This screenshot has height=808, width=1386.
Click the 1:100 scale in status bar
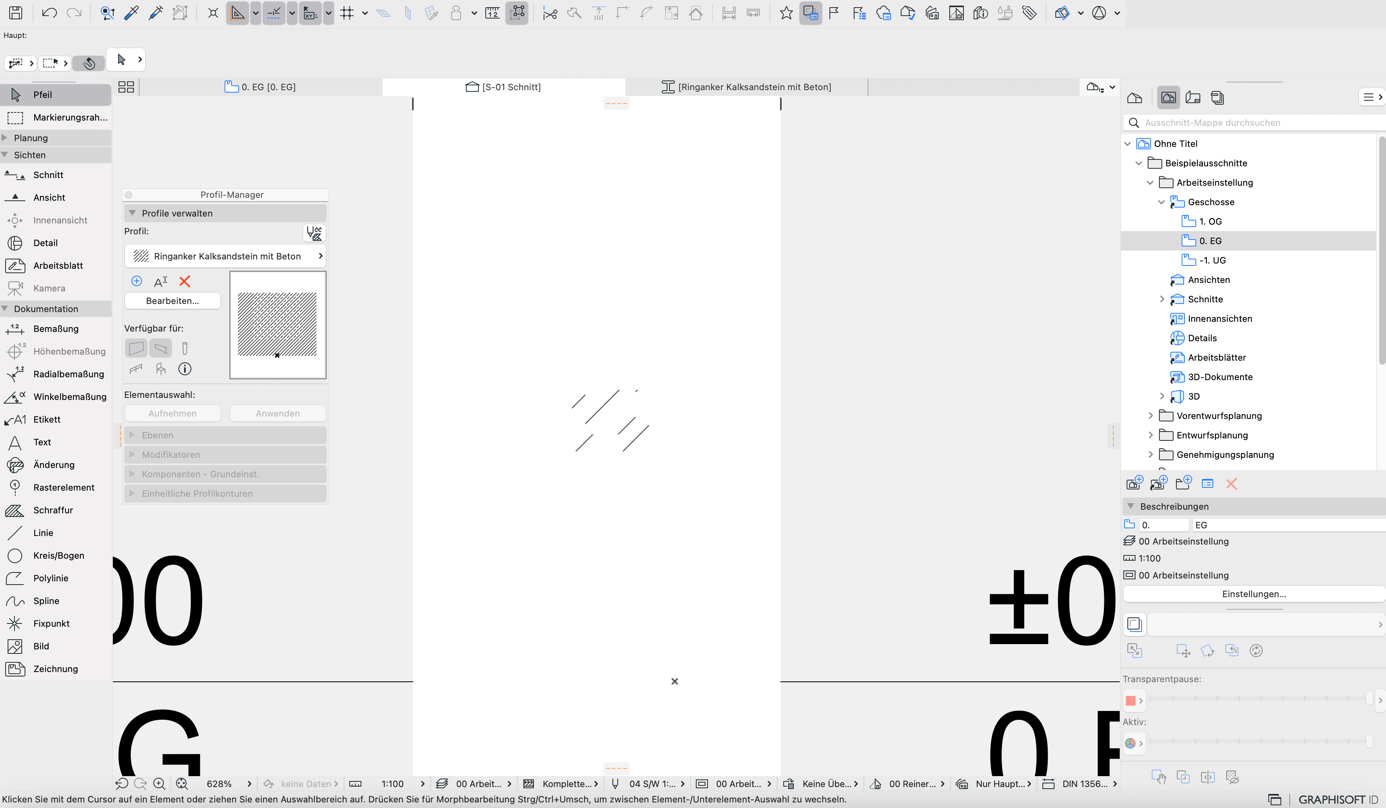click(x=393, y=784)
